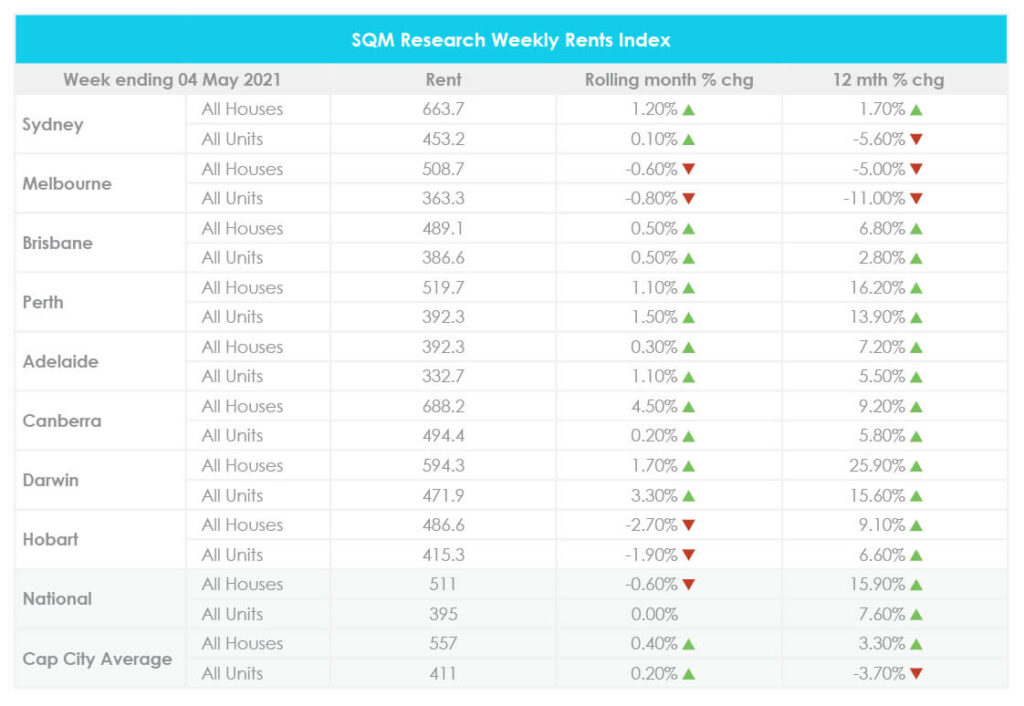Click the green arrow beside Darwin Houses 25.90%

pos(916,466)
